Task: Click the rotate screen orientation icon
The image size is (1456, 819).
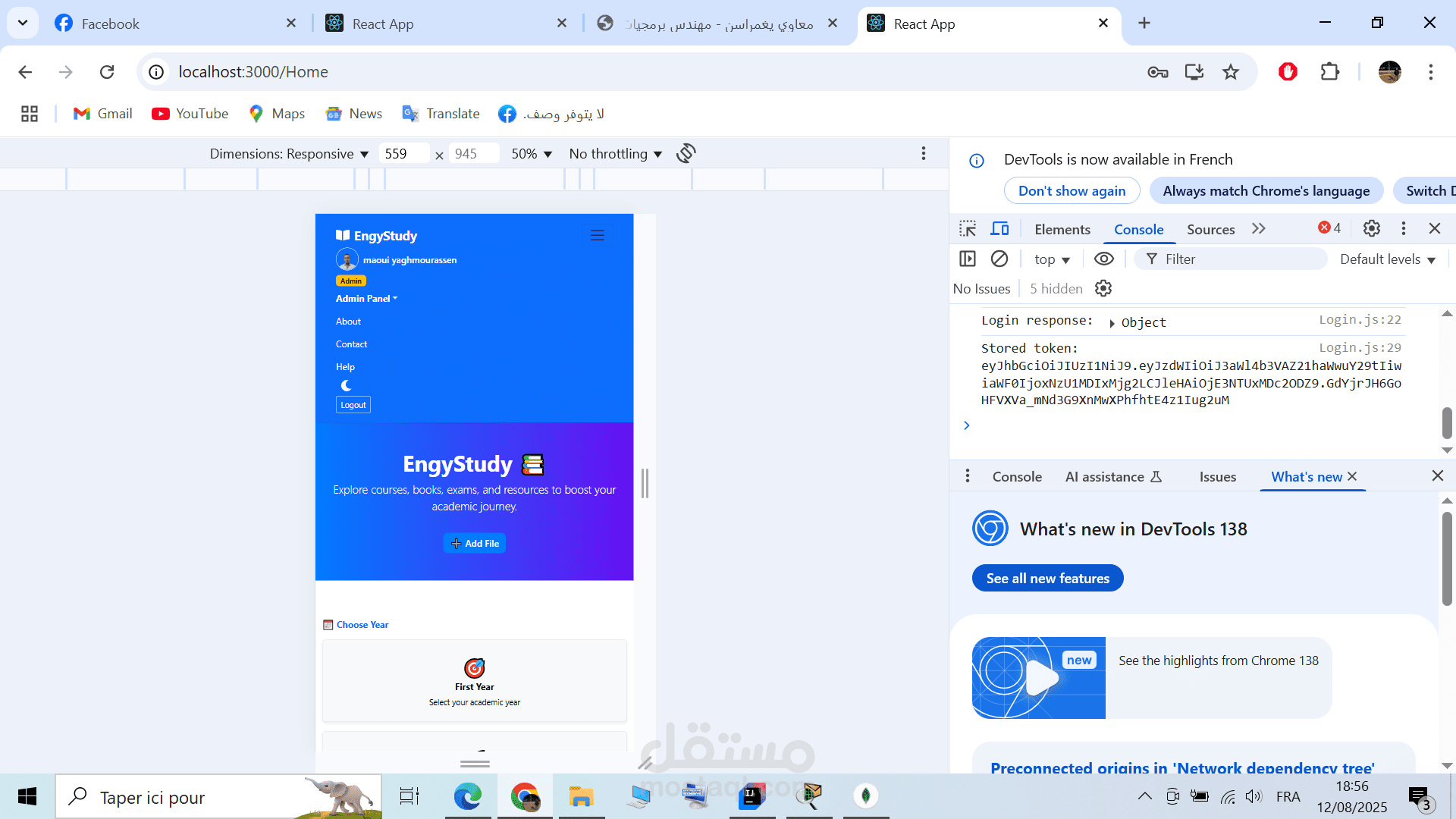Action: [686, 153]
